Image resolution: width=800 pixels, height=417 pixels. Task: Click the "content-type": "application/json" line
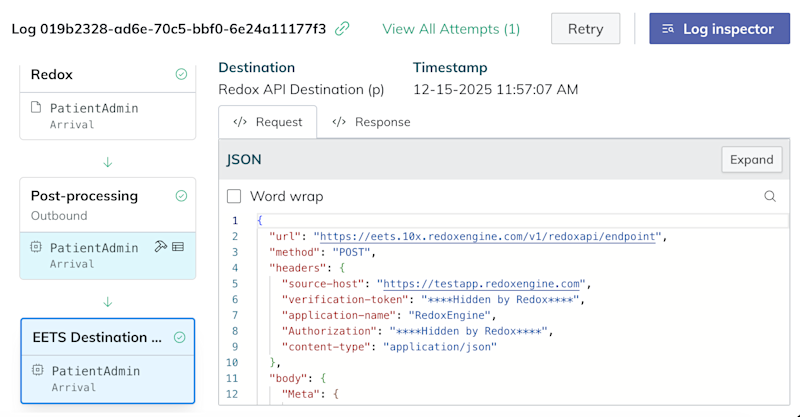pos(389,347)
